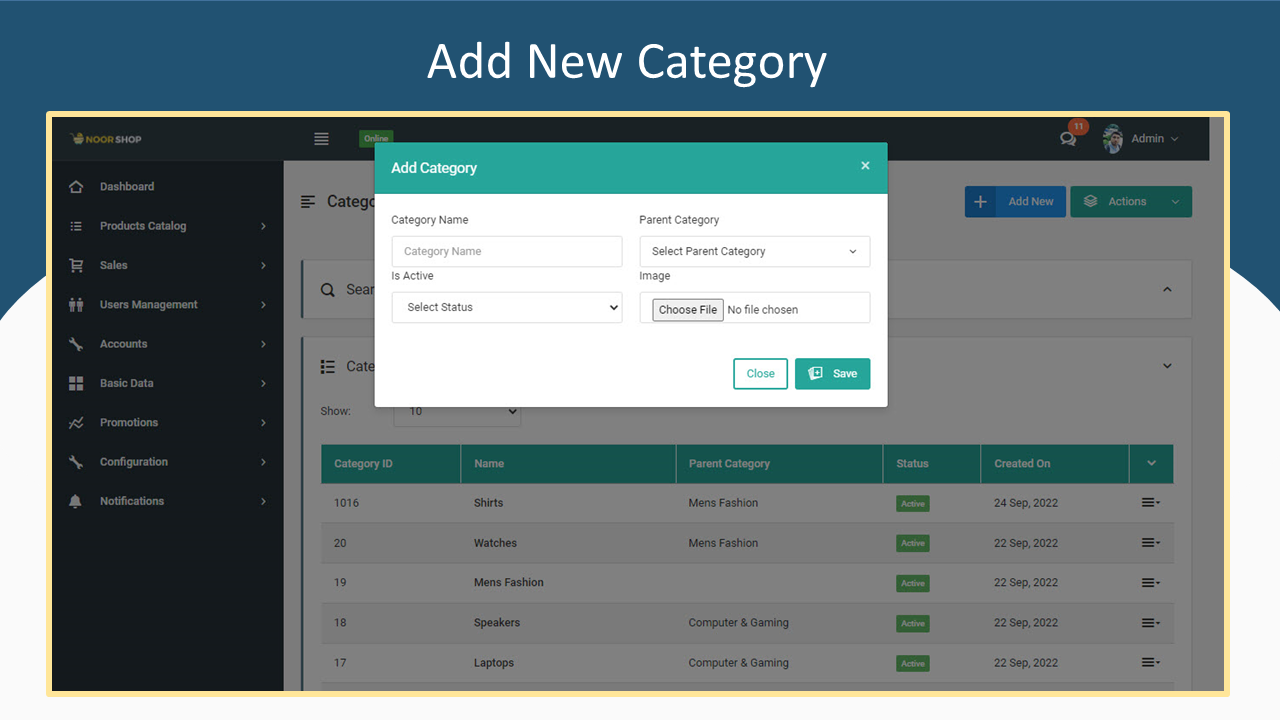Expand the Configuration menu item
This screenshot has height=720, width=1280.
131,461
